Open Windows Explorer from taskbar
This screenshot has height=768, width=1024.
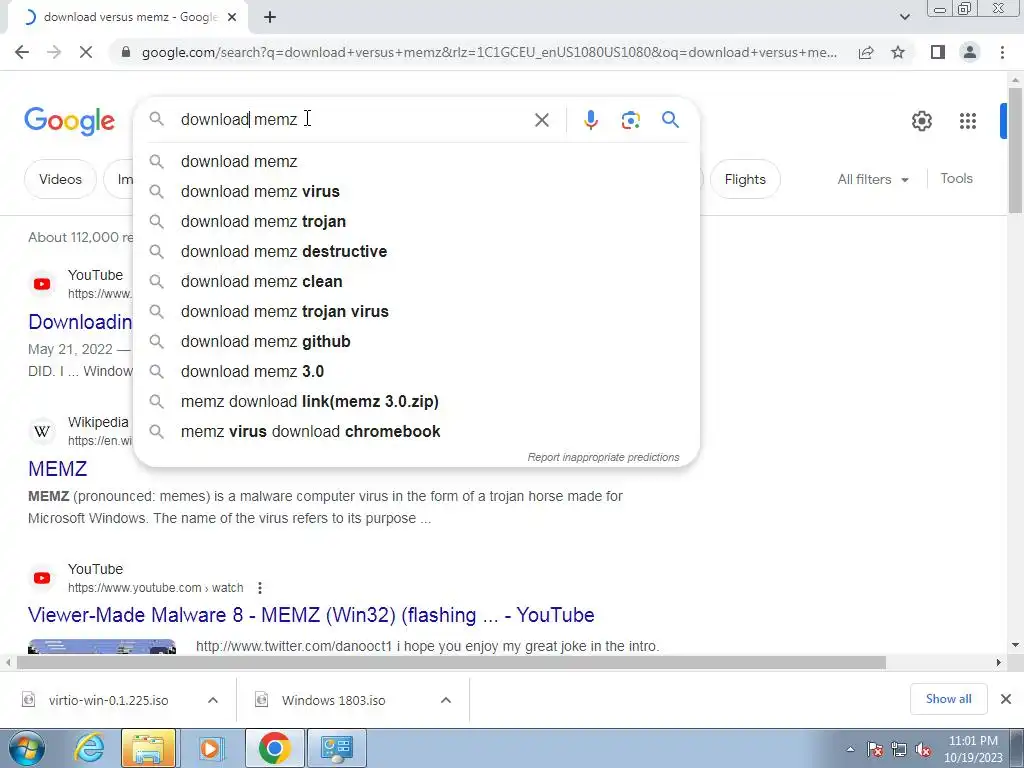[x=148, y=748]
